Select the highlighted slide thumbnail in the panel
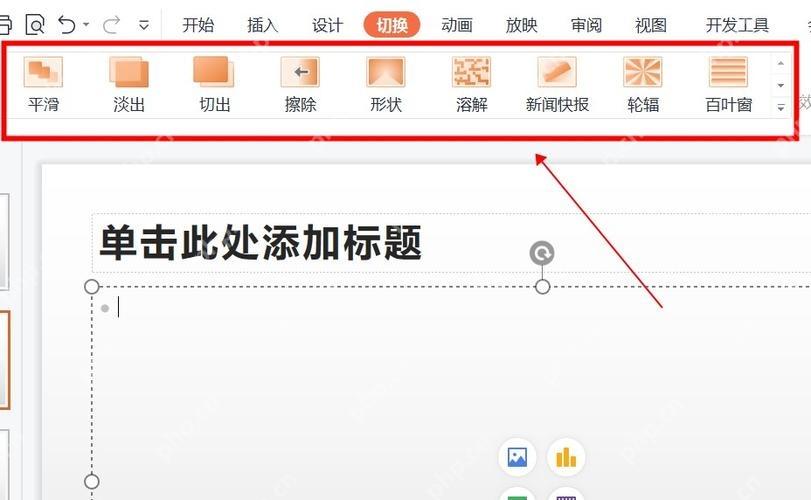This screenshot has width=811, height=500. coord(5,360)
